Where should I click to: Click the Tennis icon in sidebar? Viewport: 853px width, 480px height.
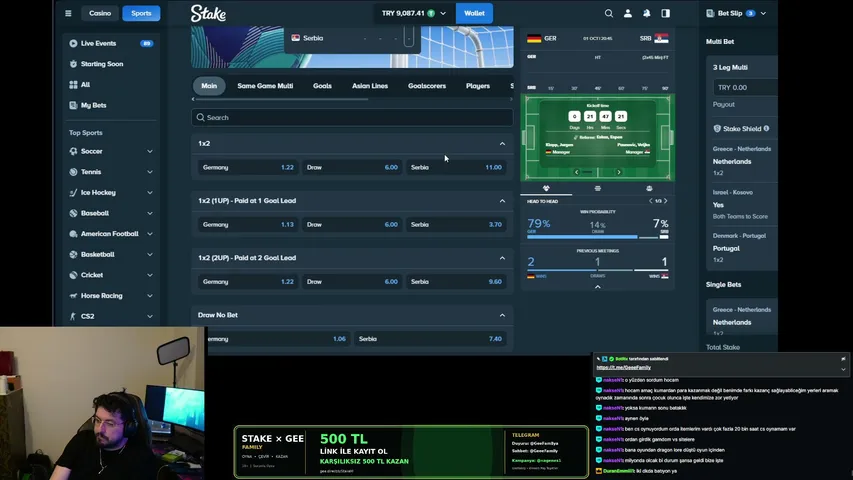73,172
